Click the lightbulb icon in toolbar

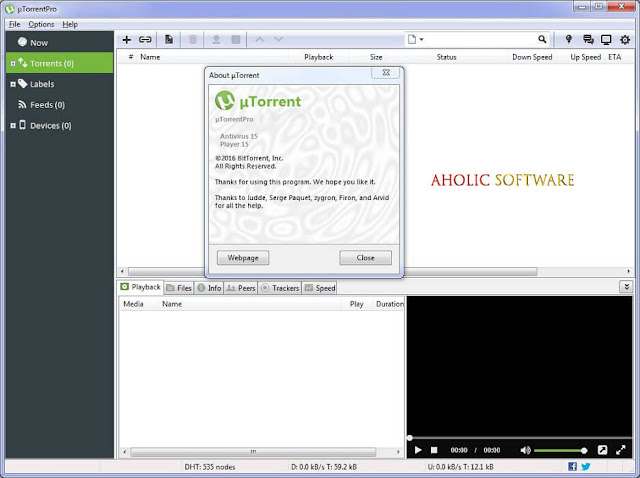coord(568,39)
